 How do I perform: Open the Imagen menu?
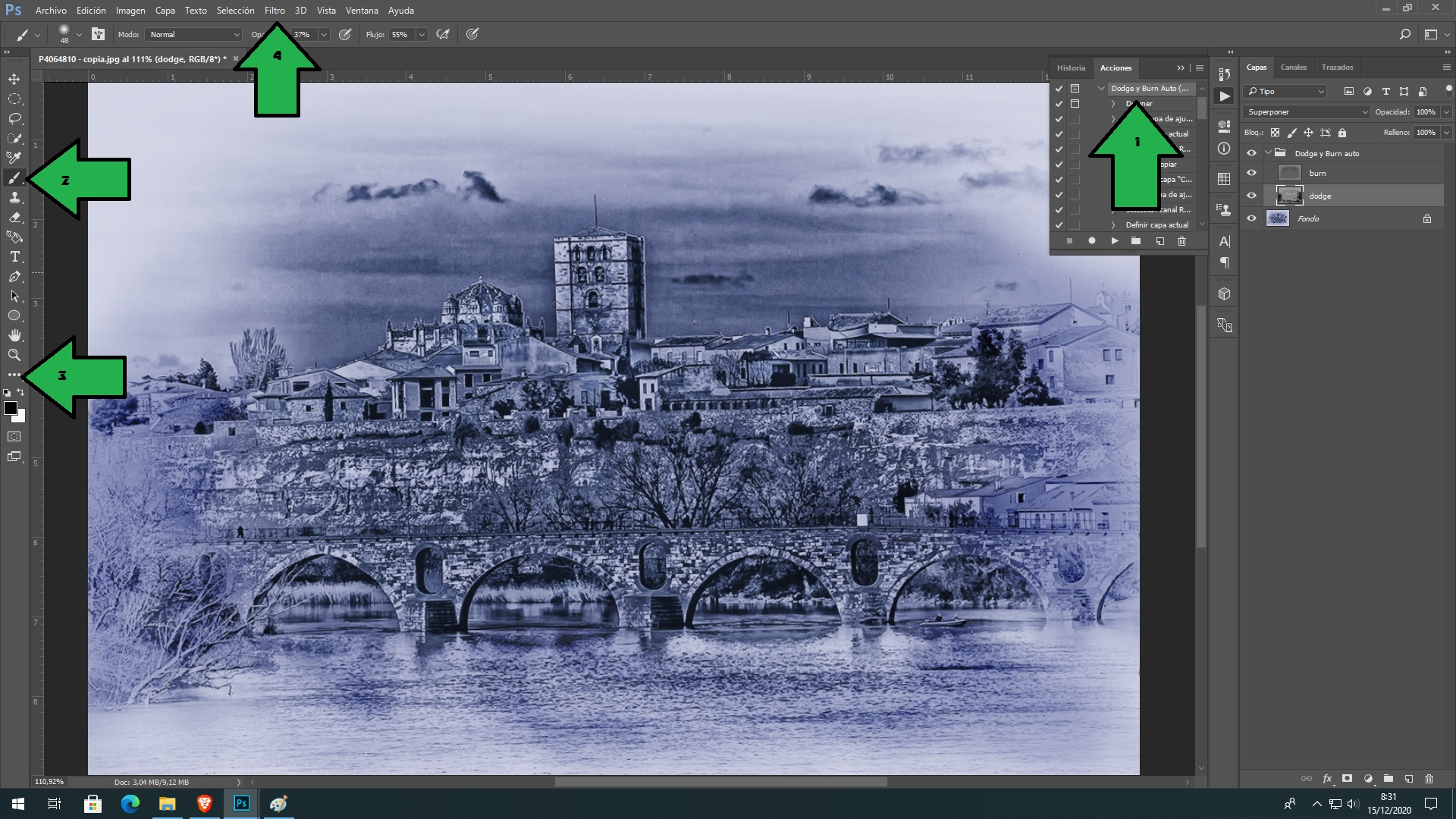[130, 11]
